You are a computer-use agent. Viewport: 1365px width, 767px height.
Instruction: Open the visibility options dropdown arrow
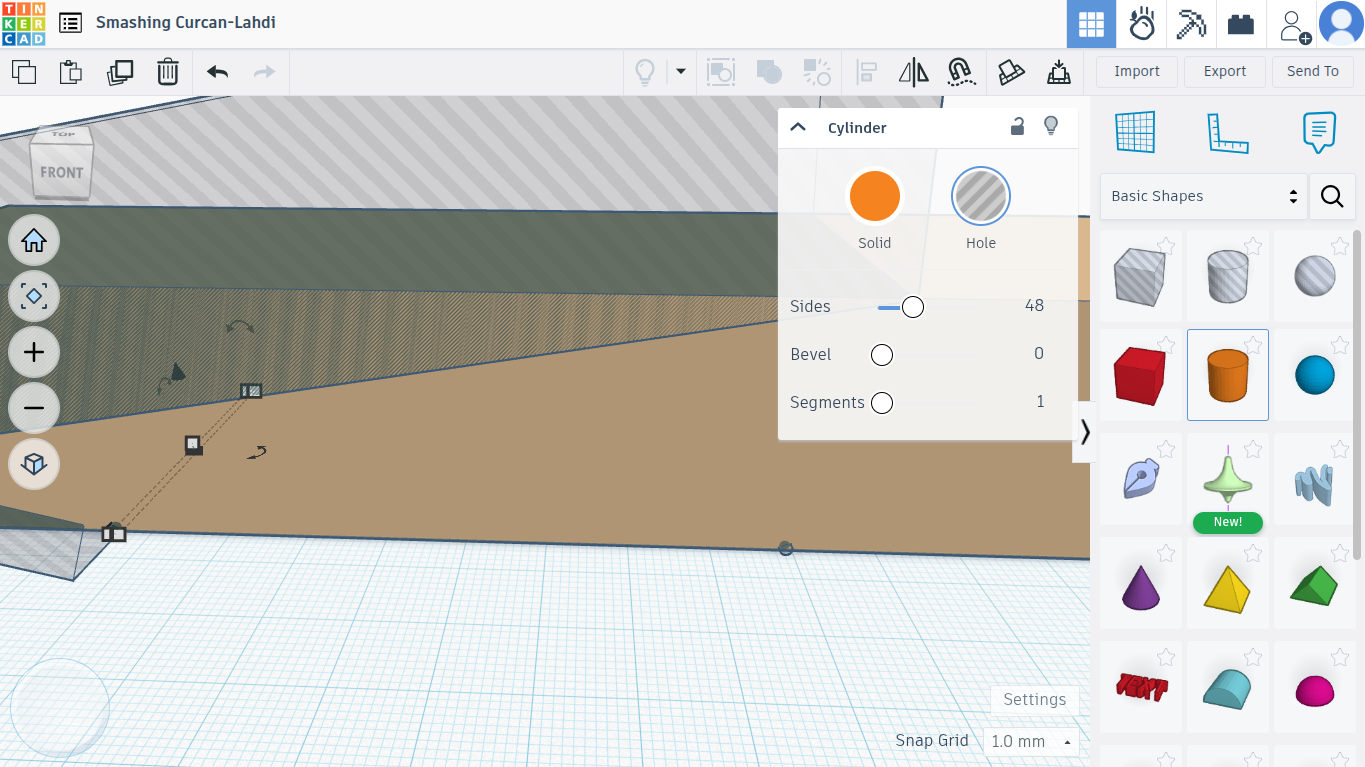[x=681, y=72]
